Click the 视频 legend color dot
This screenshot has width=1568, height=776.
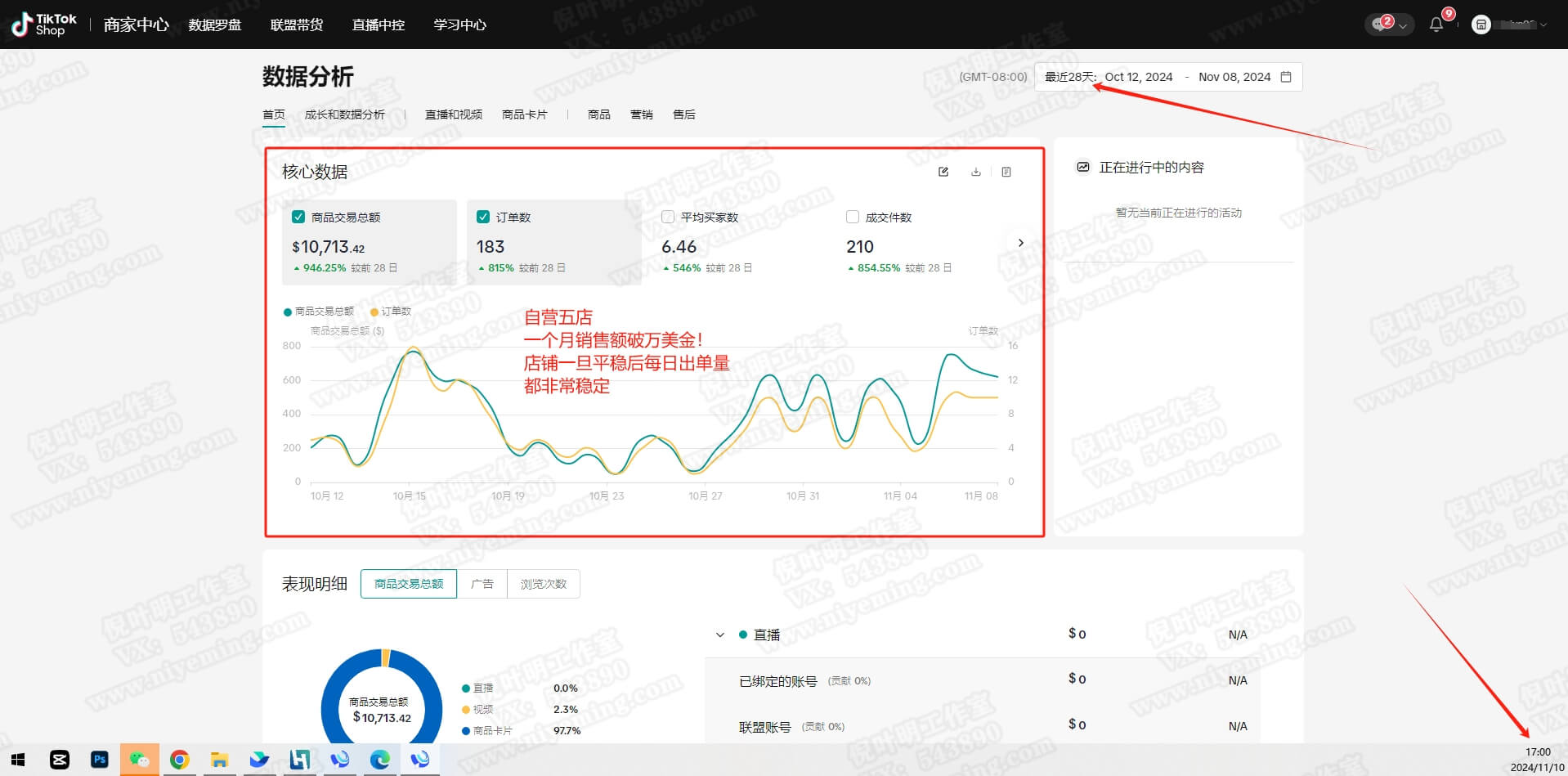pos(466,710)
